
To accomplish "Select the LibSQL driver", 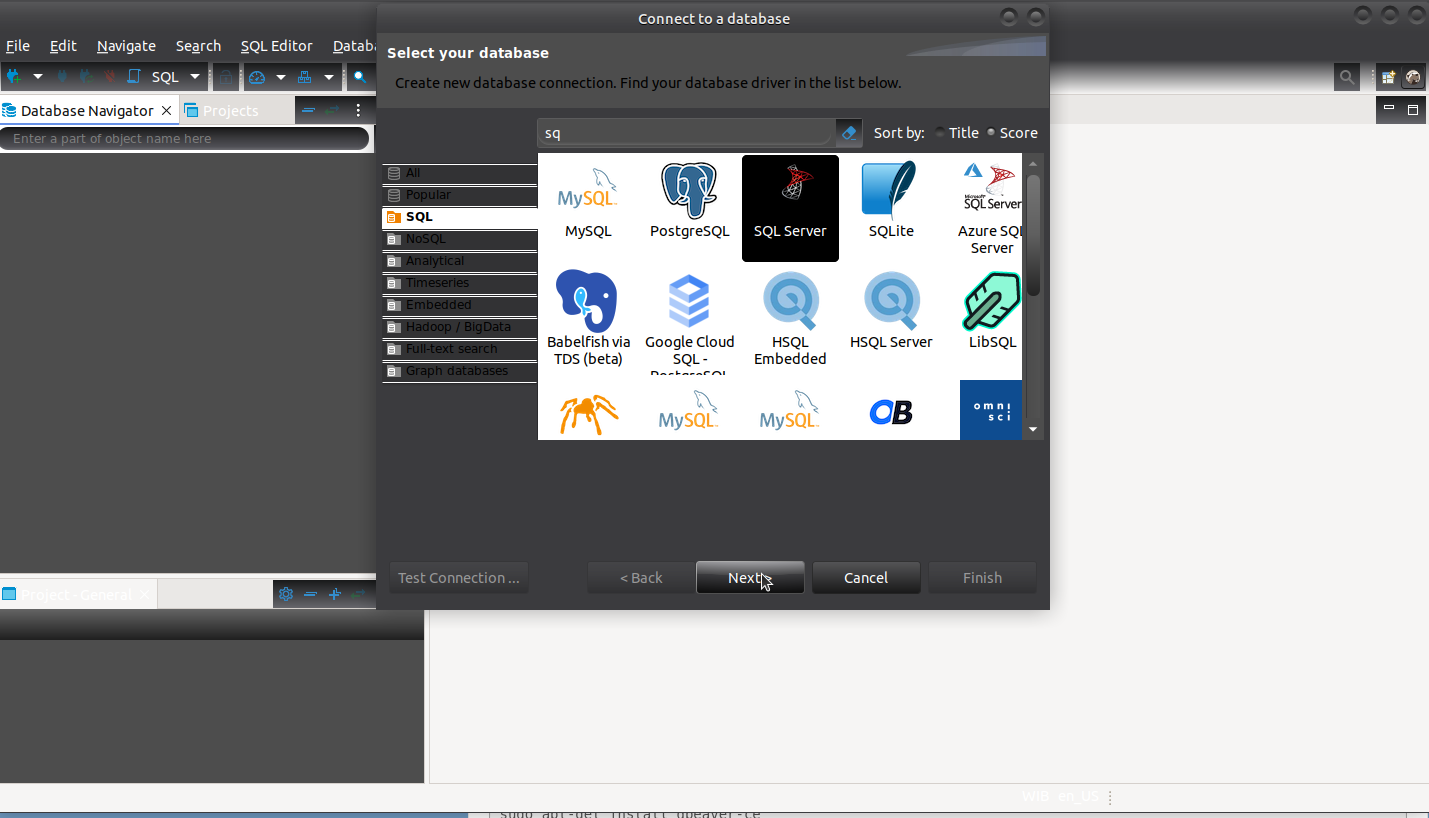I will (x=991, y=312).
